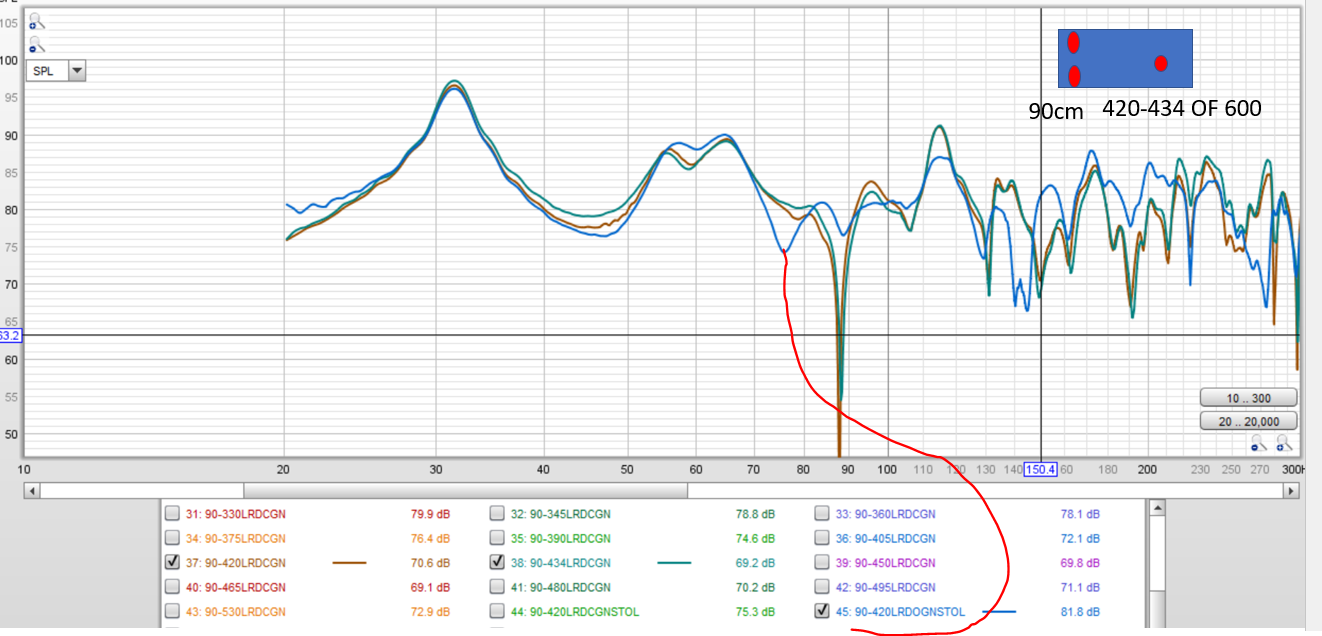Click the 71.1 dB value for trace 42

pyautogui.click(x=1081, y=587)
